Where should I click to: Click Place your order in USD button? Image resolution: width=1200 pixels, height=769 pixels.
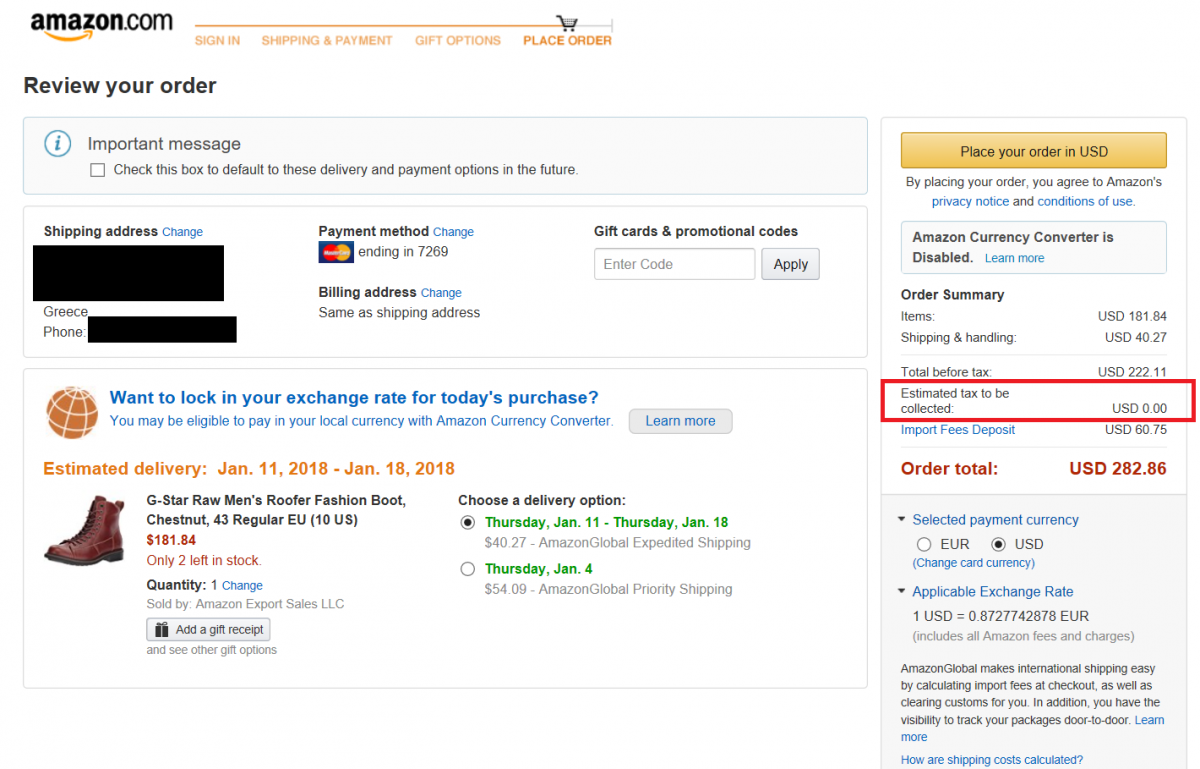[x=1034, y=151]
